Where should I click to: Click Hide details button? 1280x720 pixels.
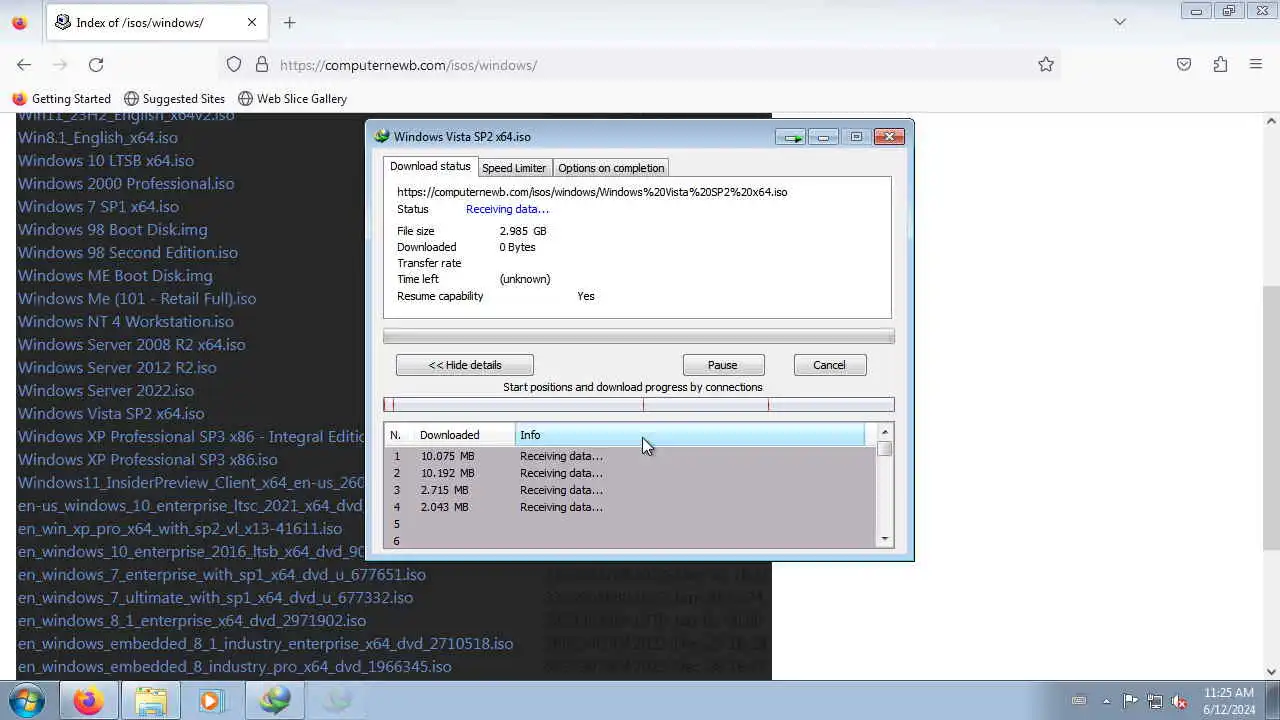465,365
